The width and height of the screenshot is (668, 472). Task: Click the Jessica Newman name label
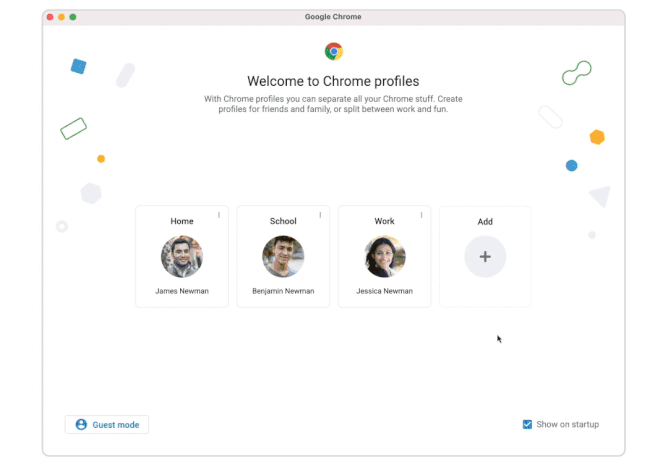point(385,291)
